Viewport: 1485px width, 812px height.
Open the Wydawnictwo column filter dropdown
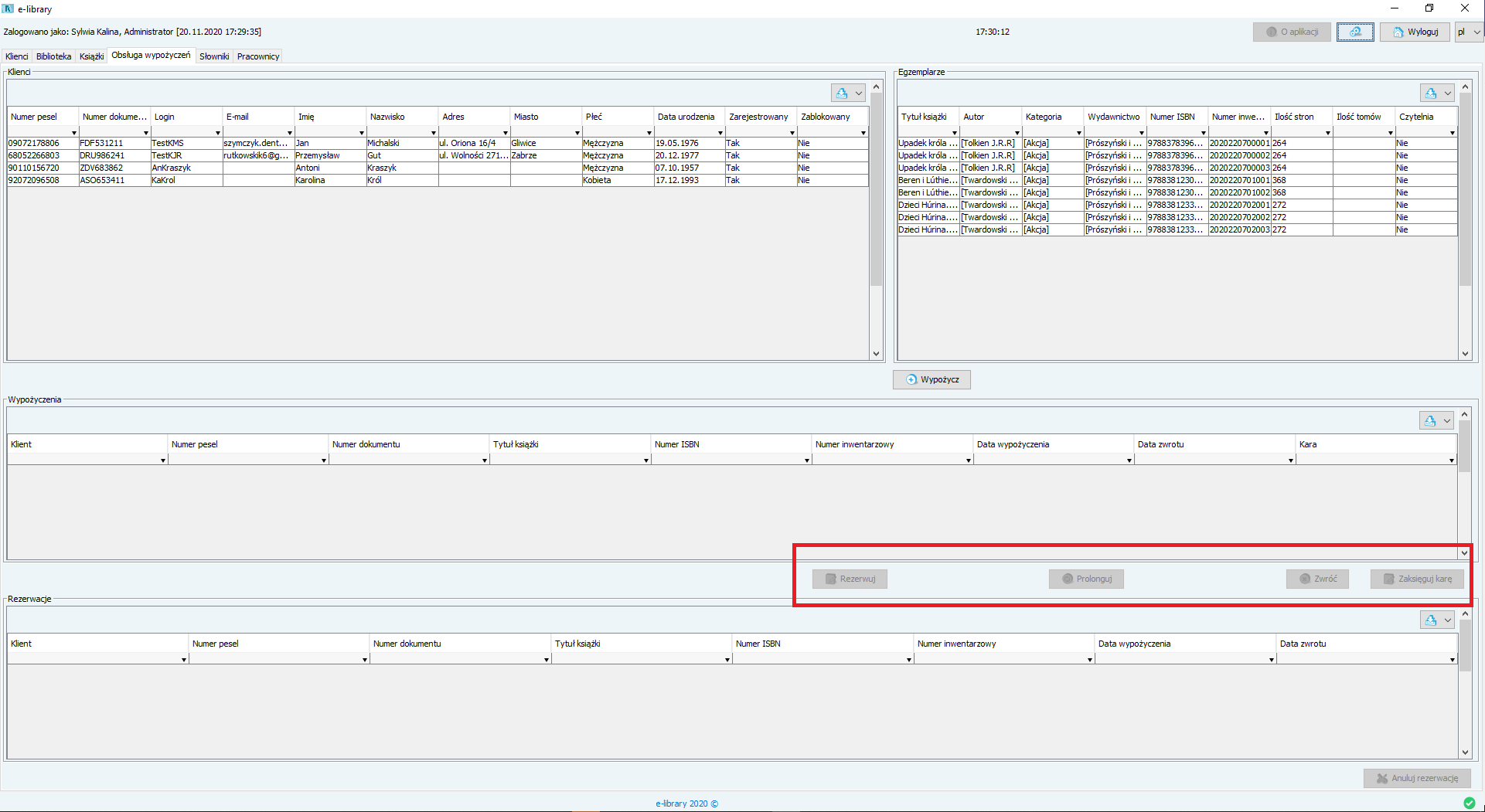click(x=1141, y=133)
